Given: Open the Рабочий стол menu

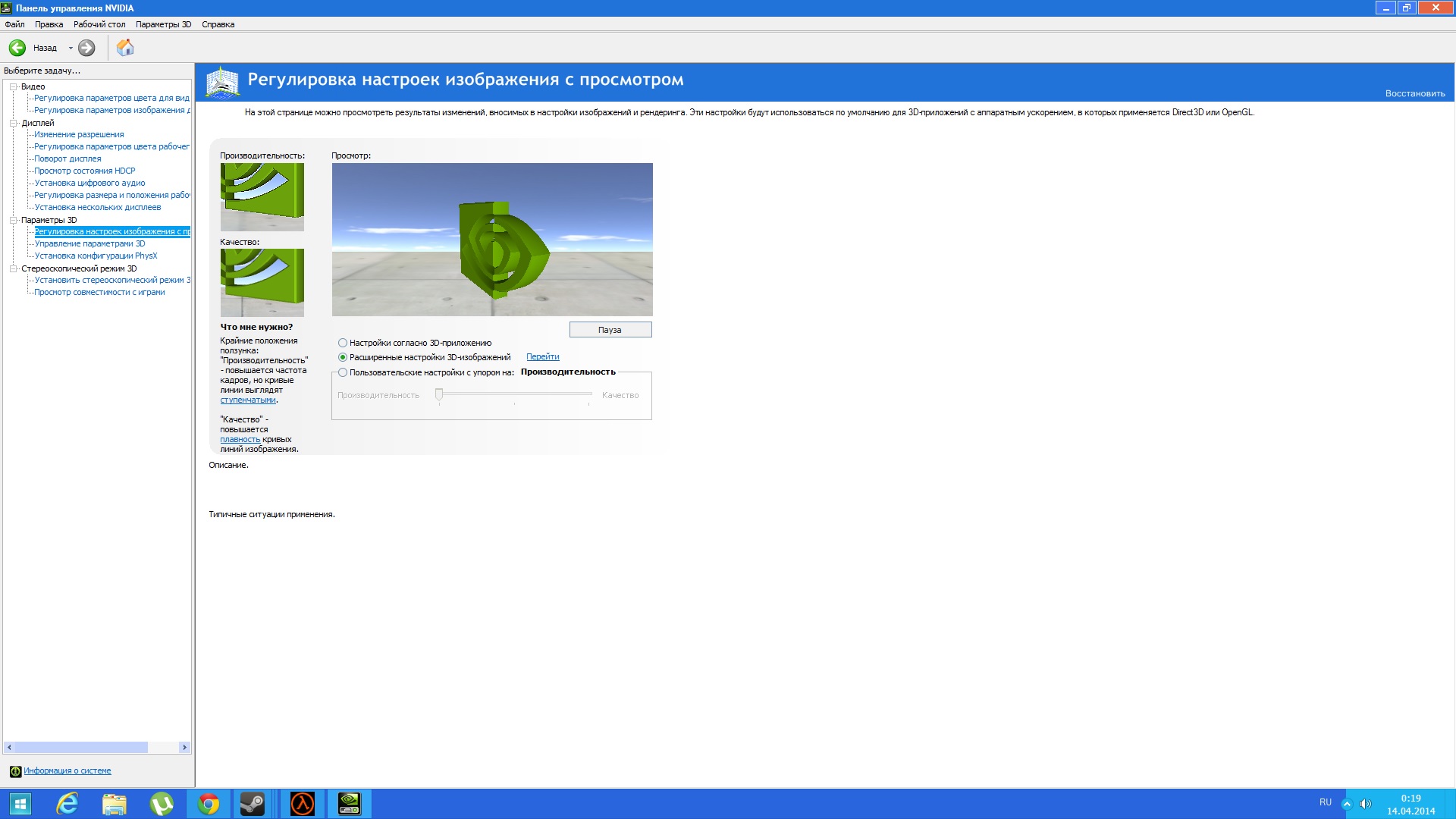Looking at the screenshot, I should [x=99, y=24].
